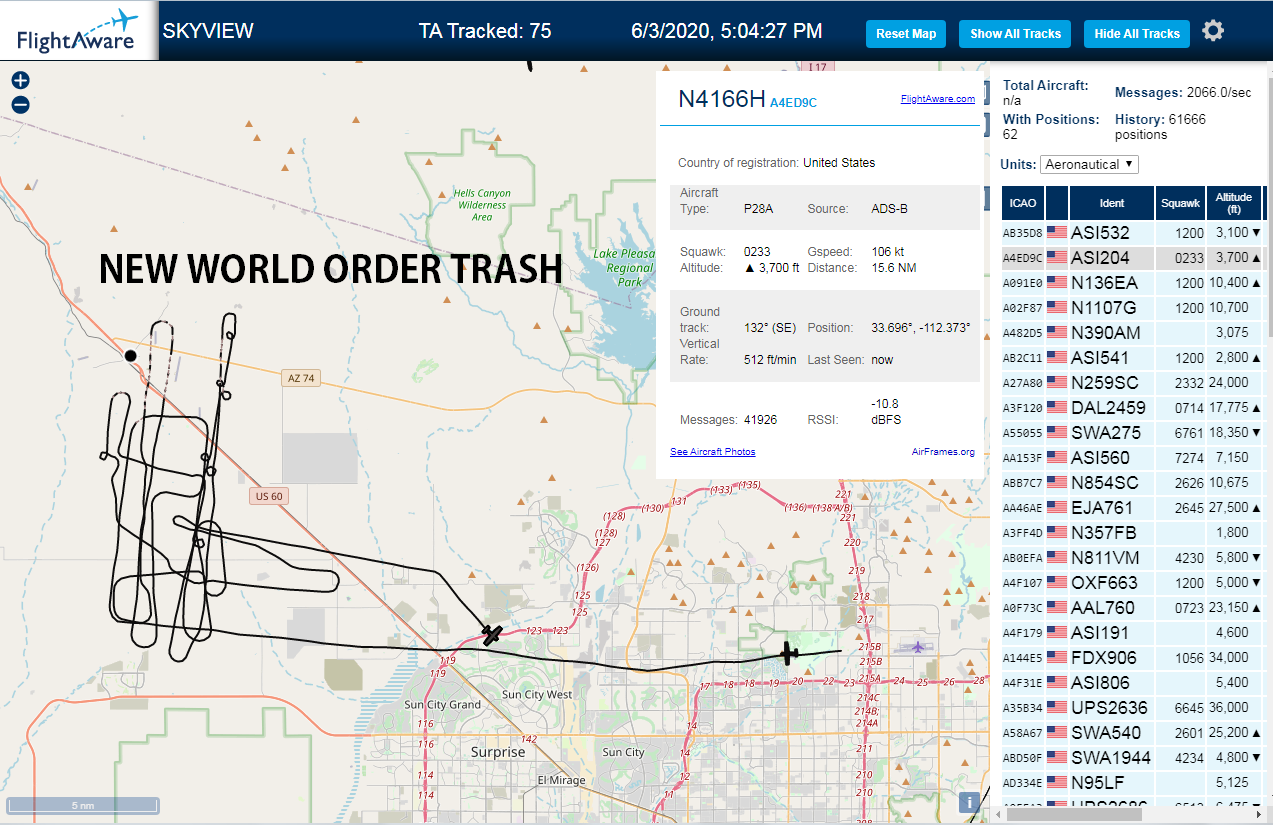Open the AirFrames.org link
Viewport: 1273px width, 825px height.
(943, 452)
